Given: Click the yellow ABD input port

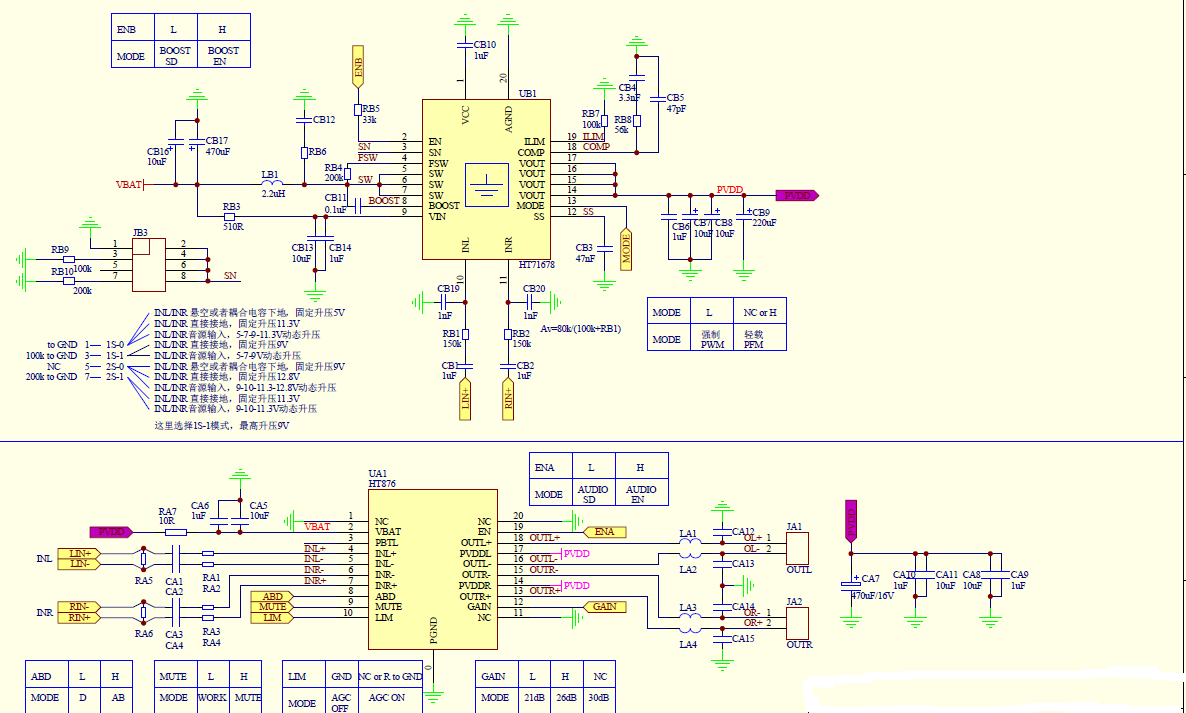Looking at the screenshot, I should 272,596.
